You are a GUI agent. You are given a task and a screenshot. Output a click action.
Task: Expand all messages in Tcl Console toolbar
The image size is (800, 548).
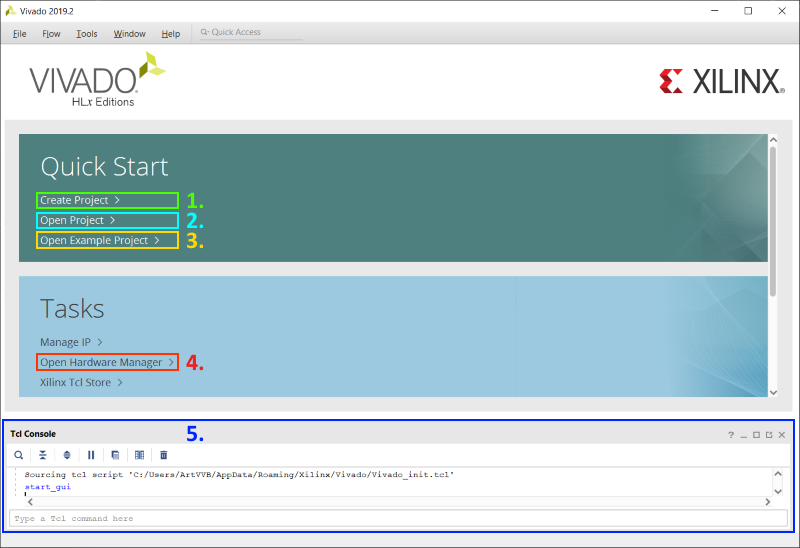pyautogui.click(x=67, y=455)
